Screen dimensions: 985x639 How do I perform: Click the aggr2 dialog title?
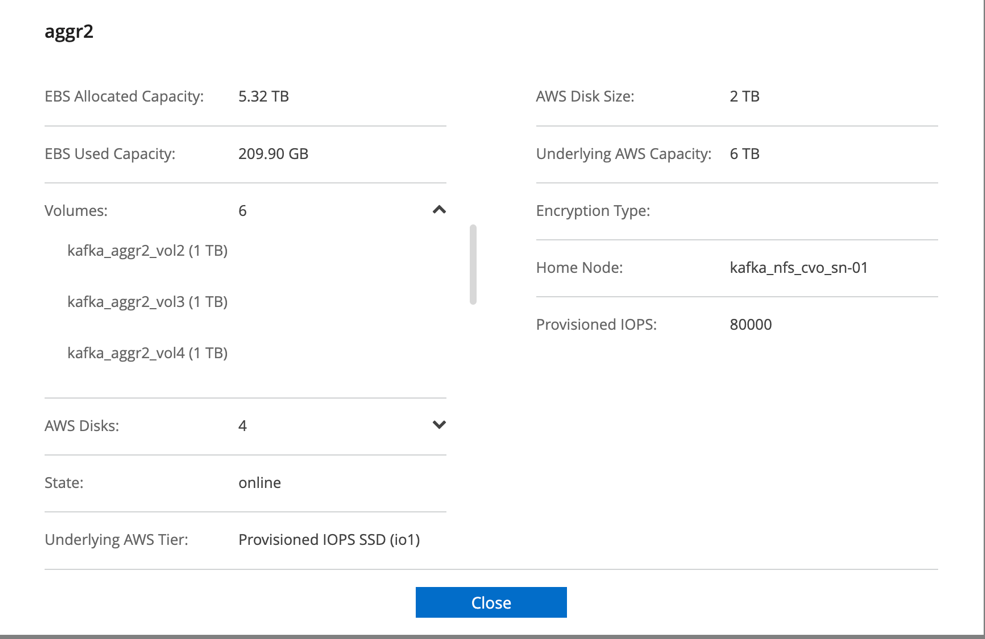click(x=69, y=31)
